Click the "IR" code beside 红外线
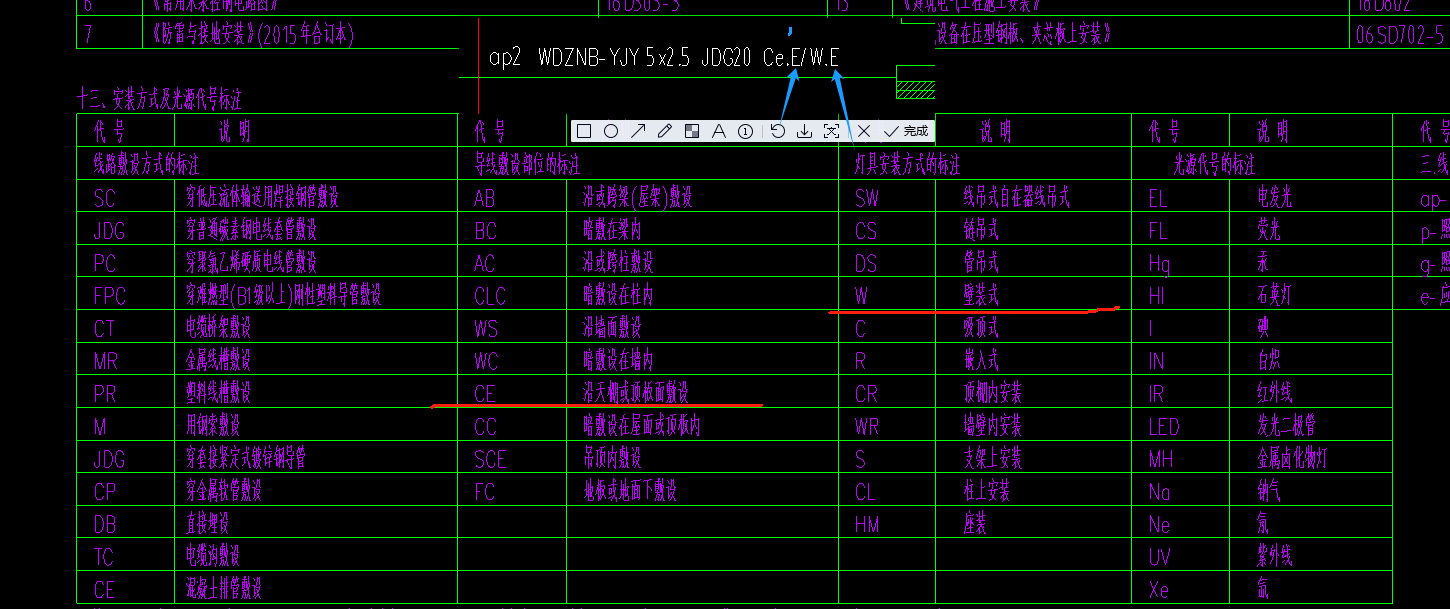Screen dimensions: 1450x609 [x=1157, y=394]
